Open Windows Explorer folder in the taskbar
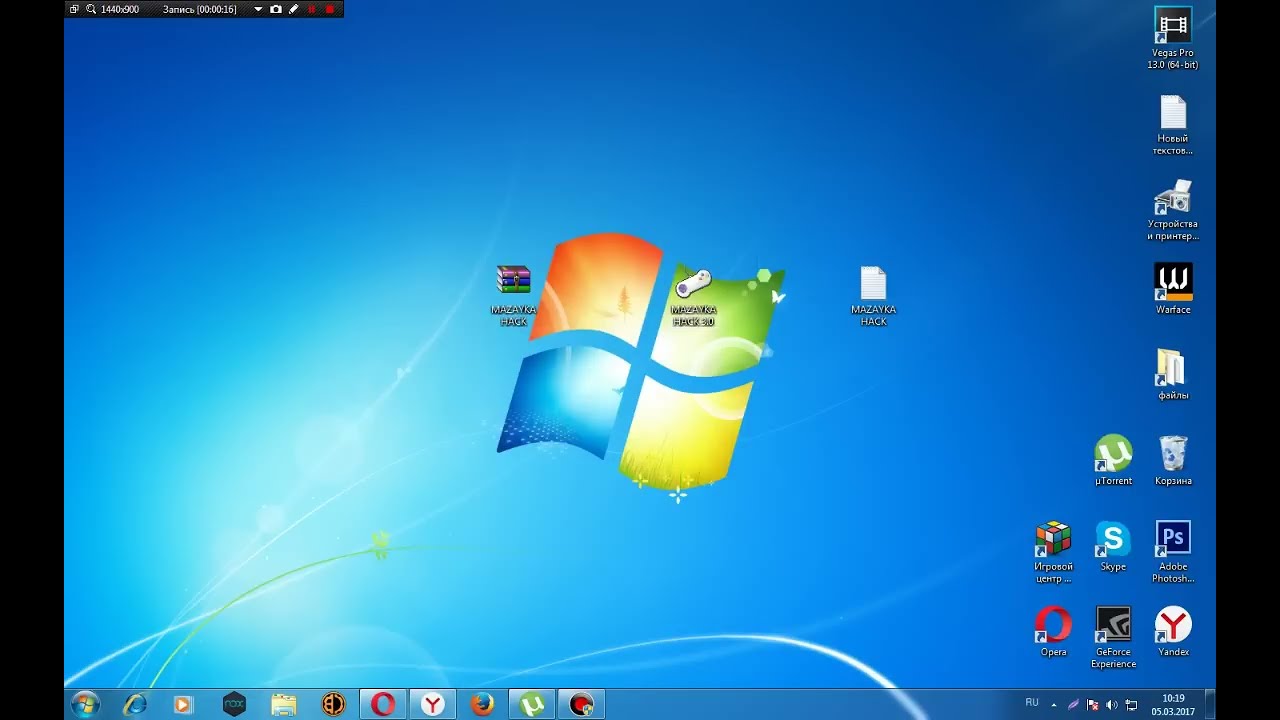 283,704
